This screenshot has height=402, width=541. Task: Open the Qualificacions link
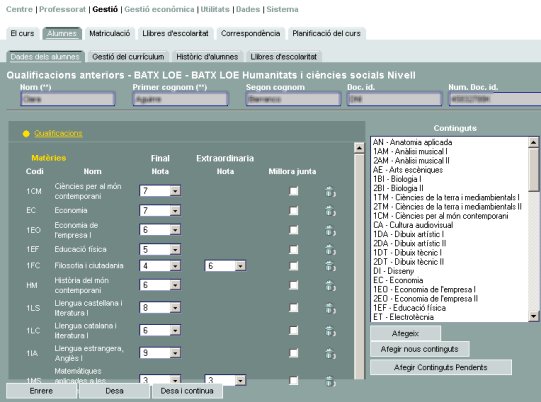58,134
